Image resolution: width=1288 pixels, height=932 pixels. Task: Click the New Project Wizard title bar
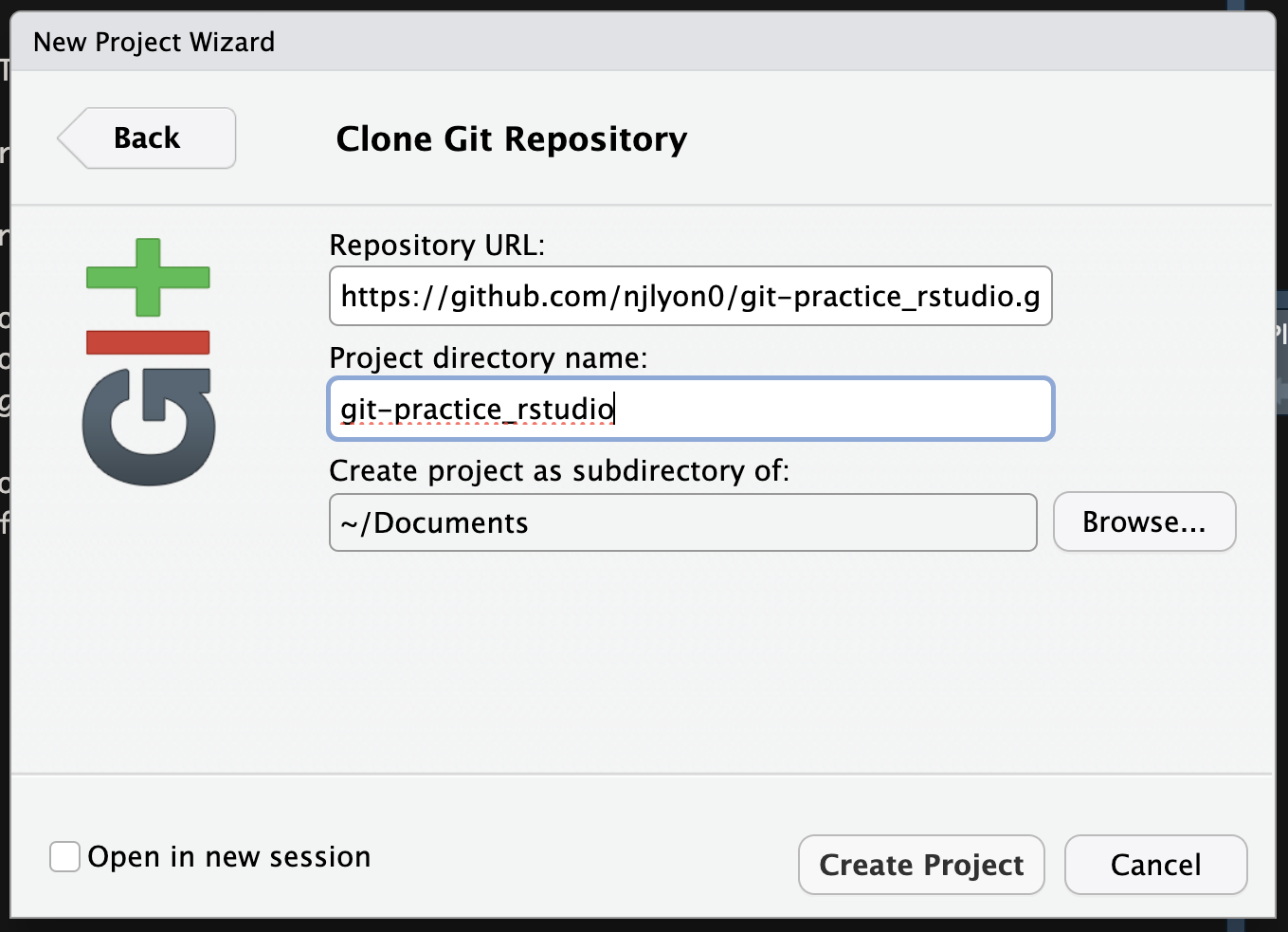[x=154, y=42]
